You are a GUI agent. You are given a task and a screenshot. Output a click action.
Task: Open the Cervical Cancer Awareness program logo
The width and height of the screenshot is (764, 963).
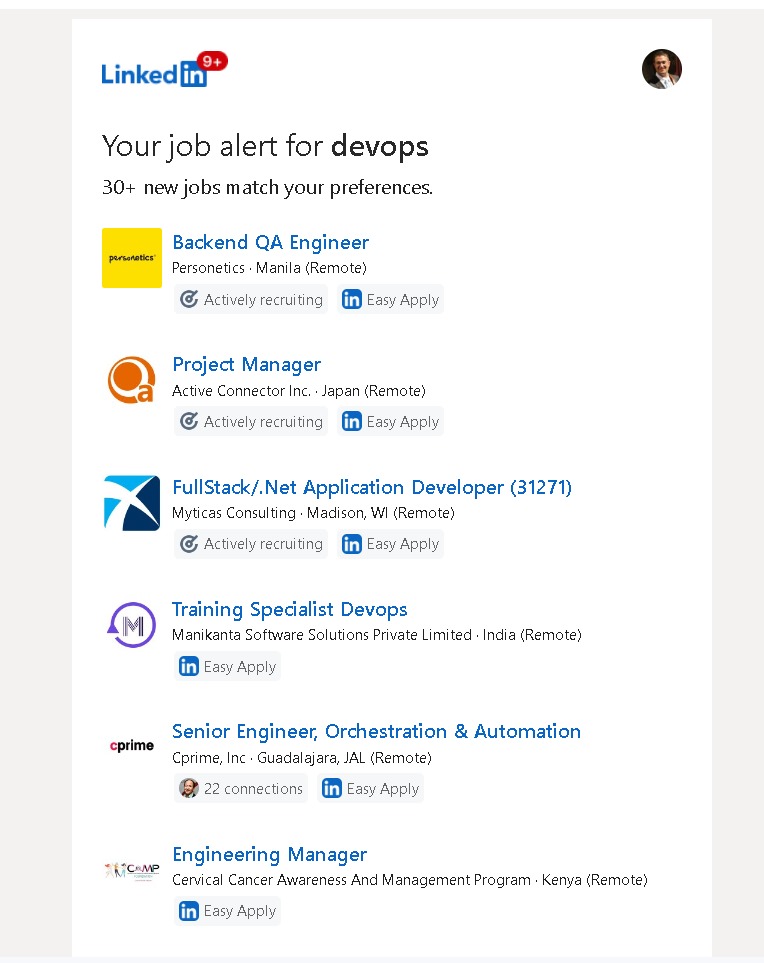point(132,870)
